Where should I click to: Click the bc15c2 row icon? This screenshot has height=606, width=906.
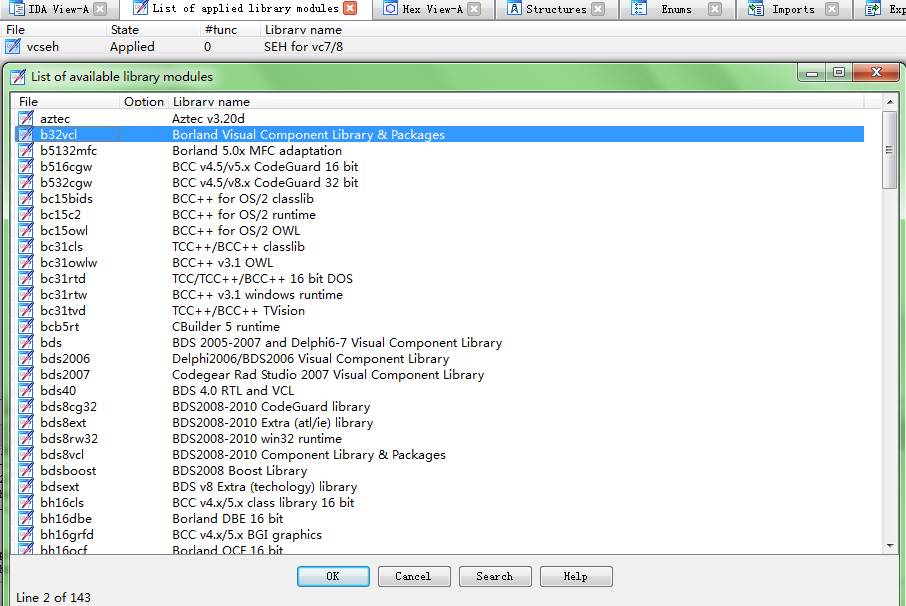click(x=25, y=215)
